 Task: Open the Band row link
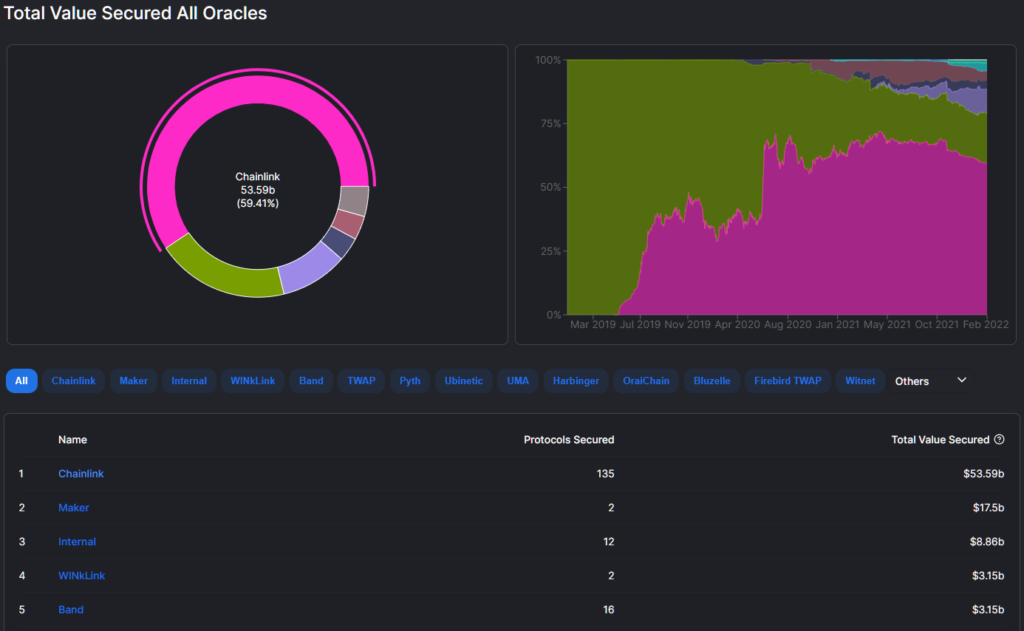[71, 610]
